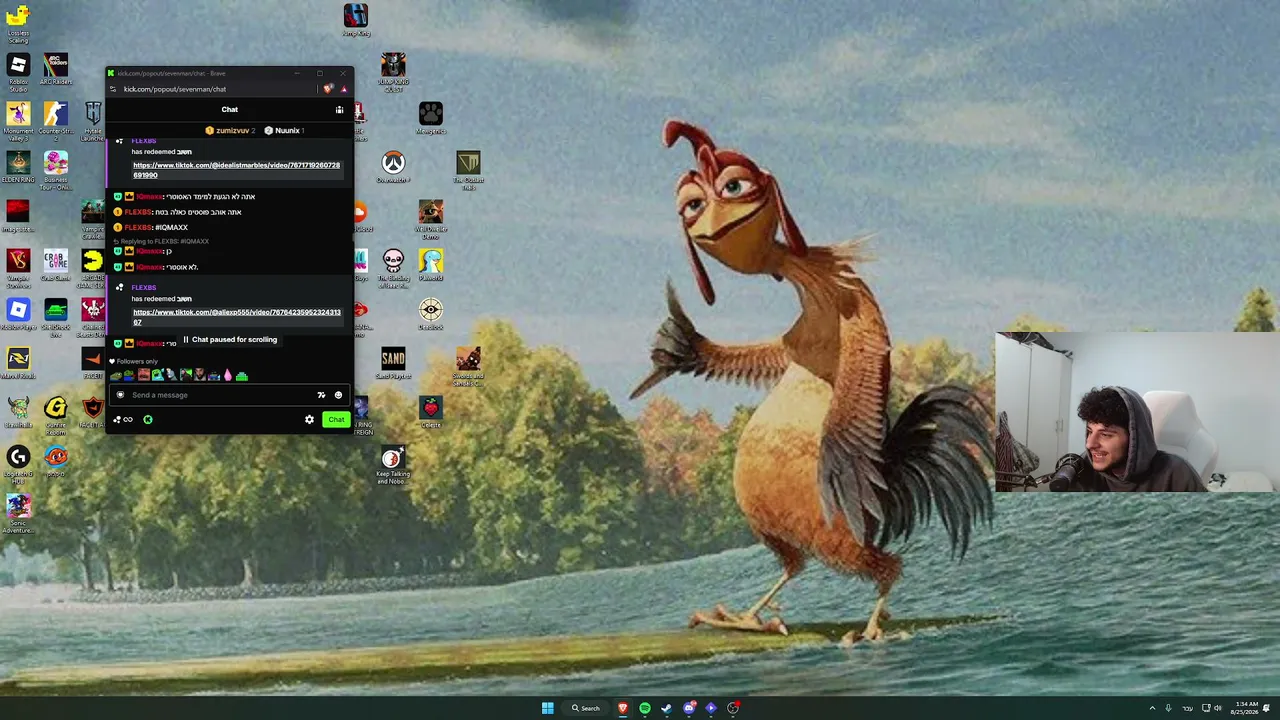Open Spotify from the taskbar
Screen dimensions: 1280x720
tap(645, 708)
